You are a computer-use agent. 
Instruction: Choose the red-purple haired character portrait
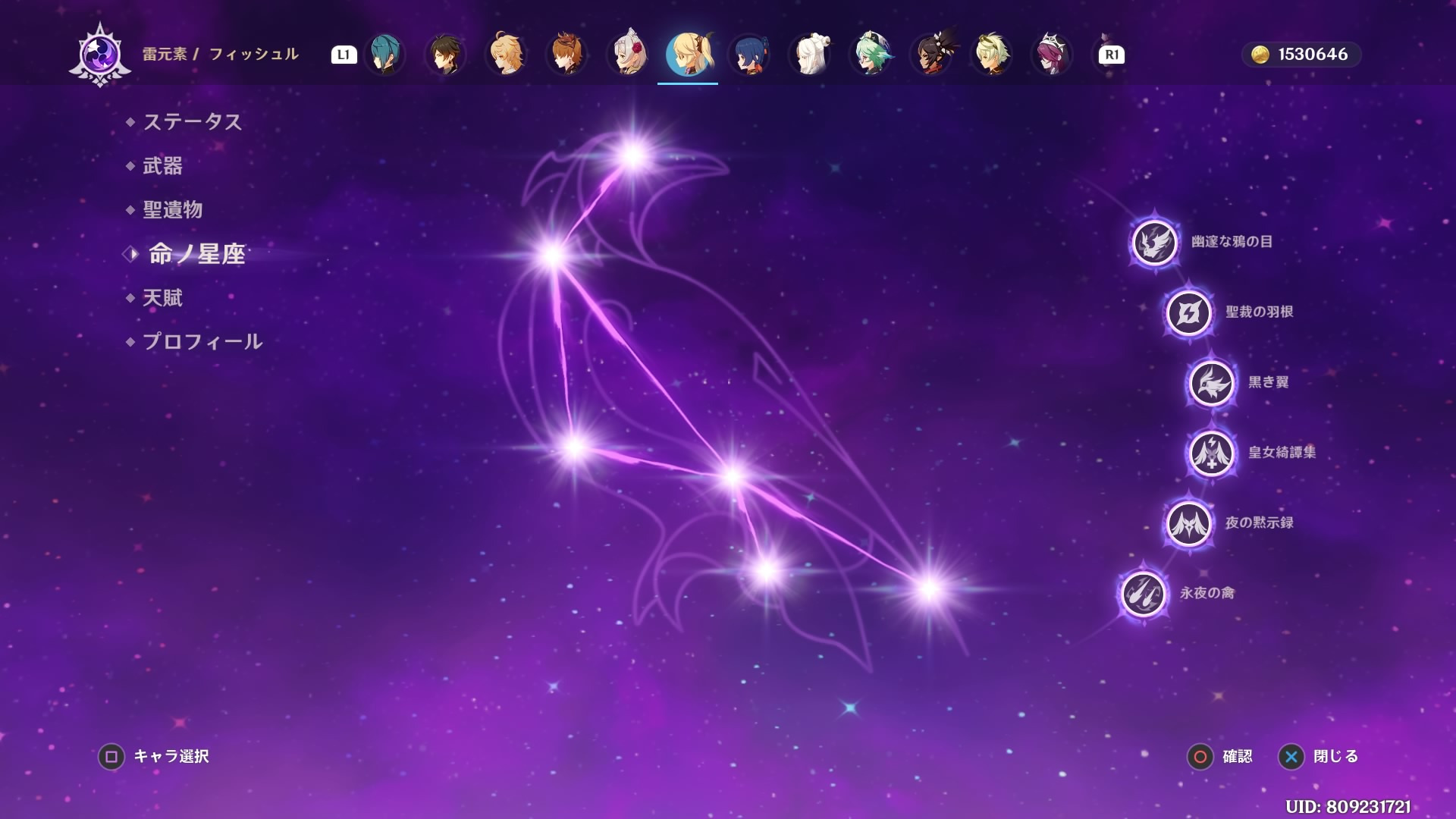point(1052,55)
